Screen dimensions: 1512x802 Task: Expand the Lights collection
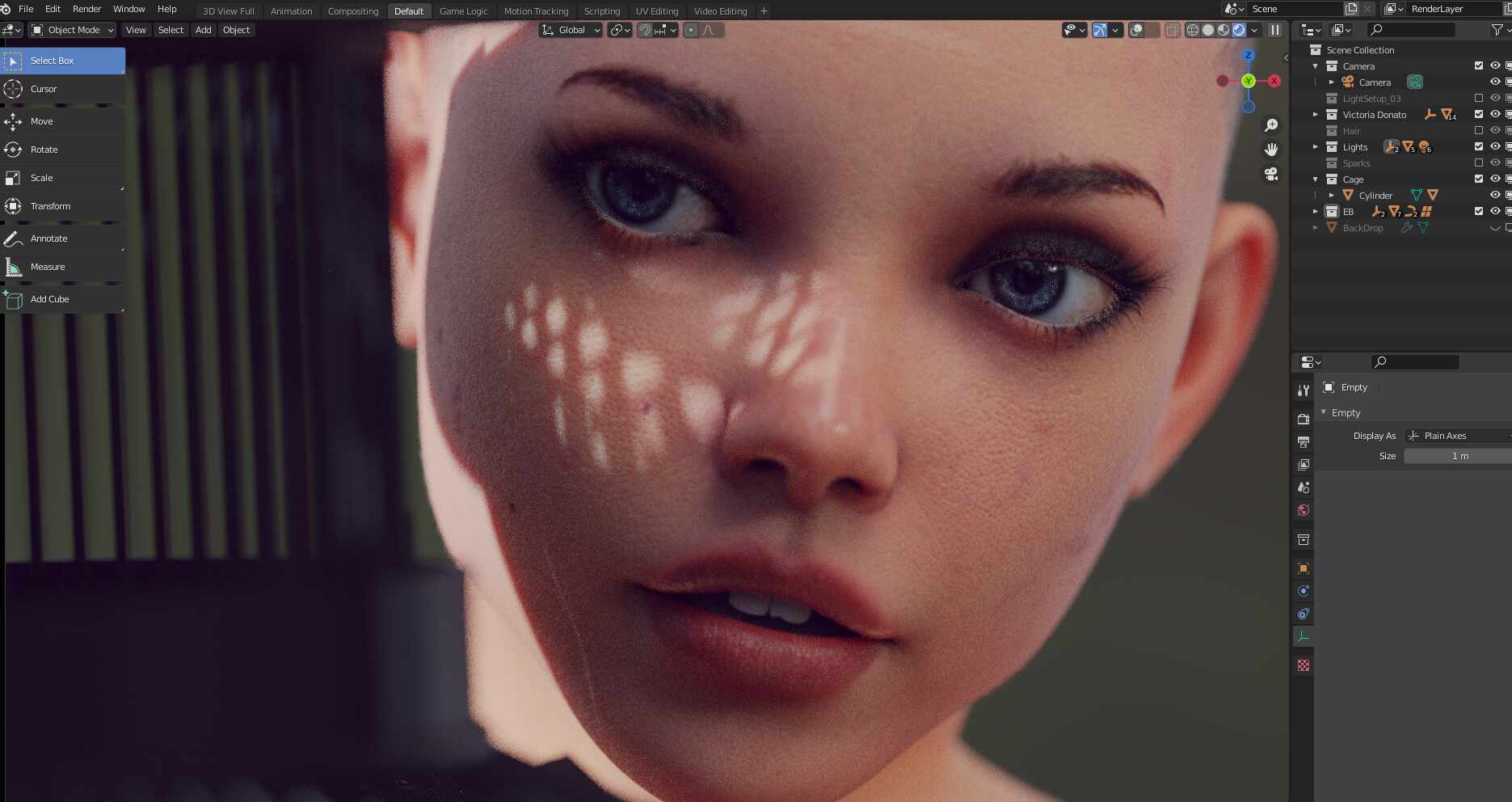click(x=1316, y=146)
